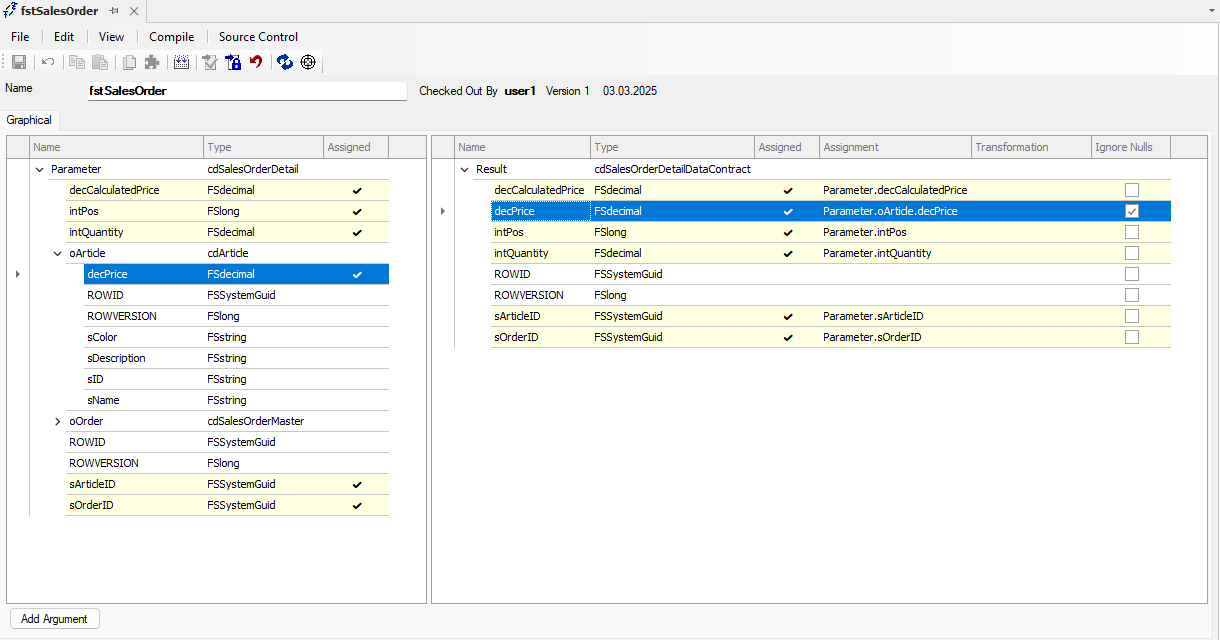Screen dimensions: 1220x640
Task: Select the Parameter.sArticleID assignment cell
Action: 895,316
